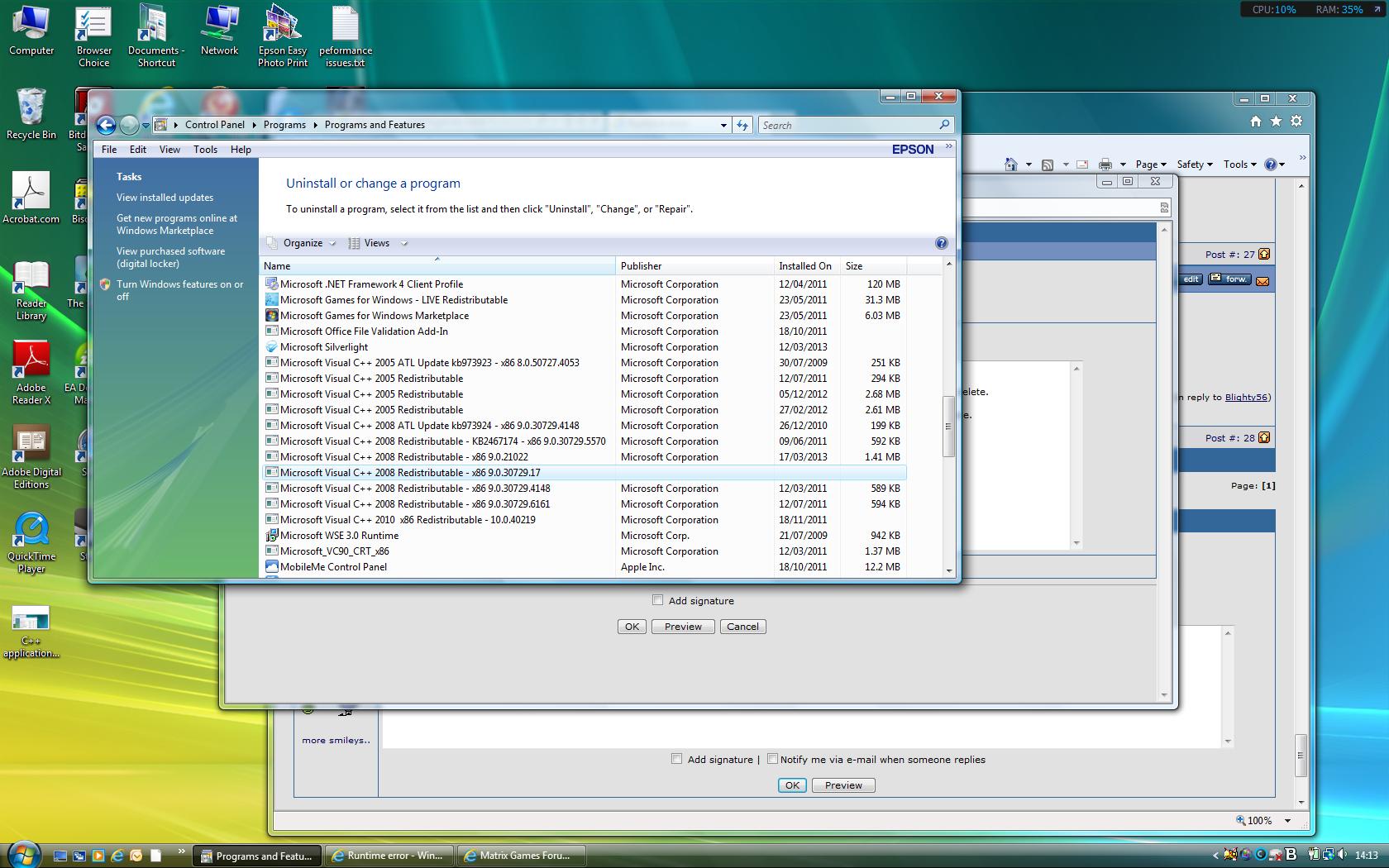Switch to Matrix Games Forum taskbar window
This screenshot has width=1389, height=868.
coord(522,856)
